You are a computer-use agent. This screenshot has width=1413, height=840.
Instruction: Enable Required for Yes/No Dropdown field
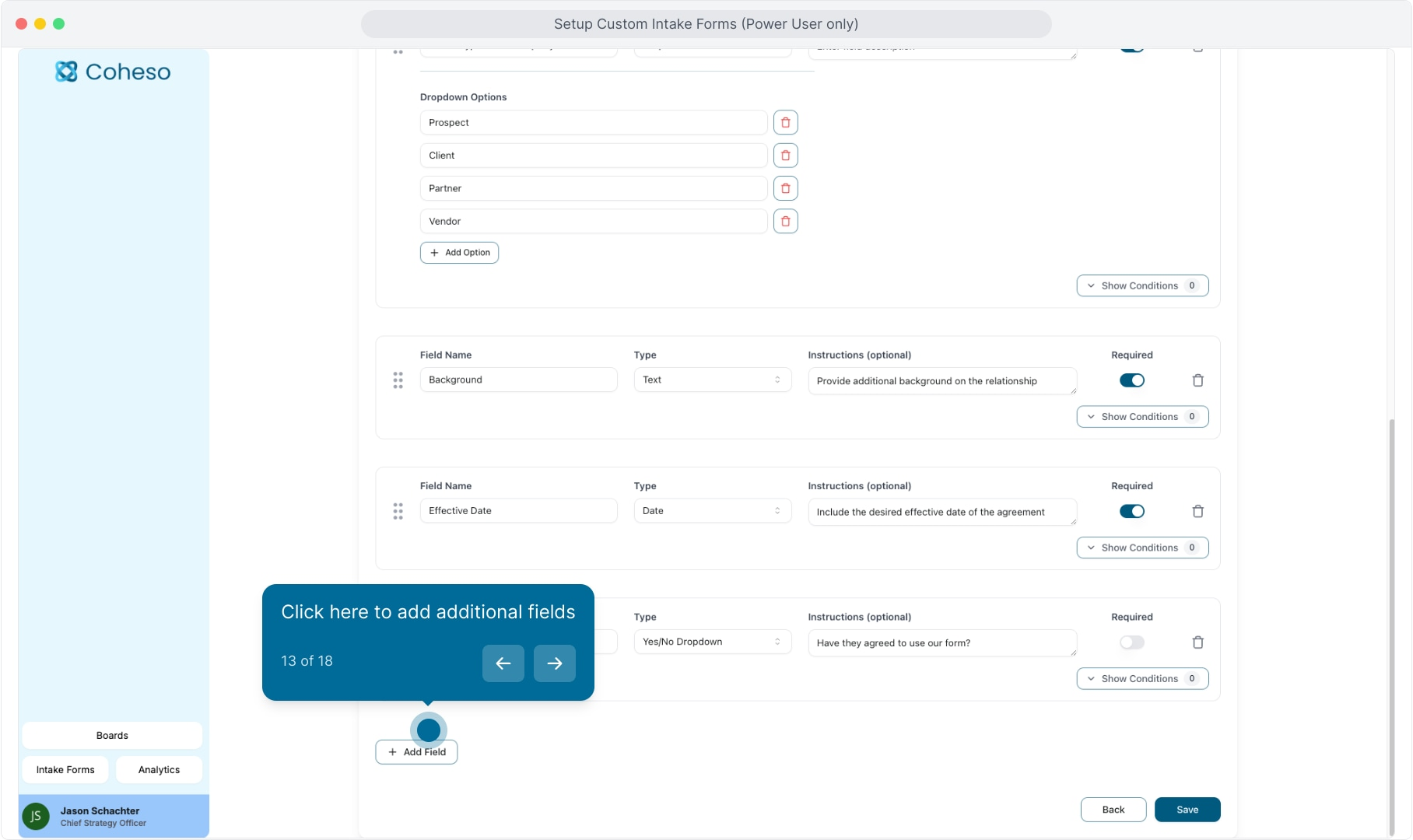(x=1131, y=642)
